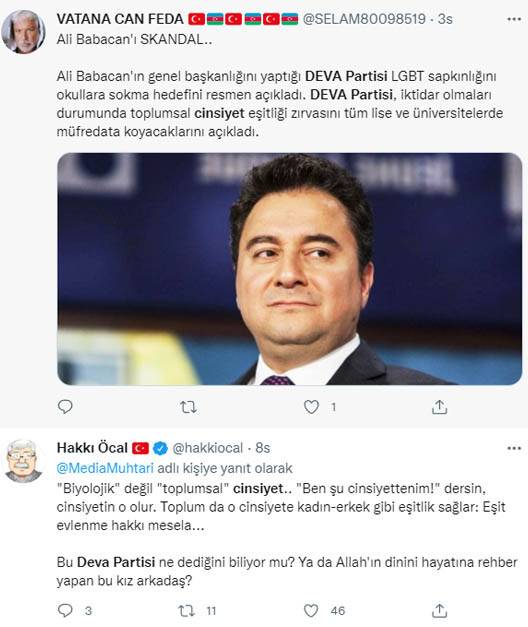This screenshot has width=528, height=627.
Task: Retweet the VATANA CAN FEDA tweet
Action: pos(188,407)
